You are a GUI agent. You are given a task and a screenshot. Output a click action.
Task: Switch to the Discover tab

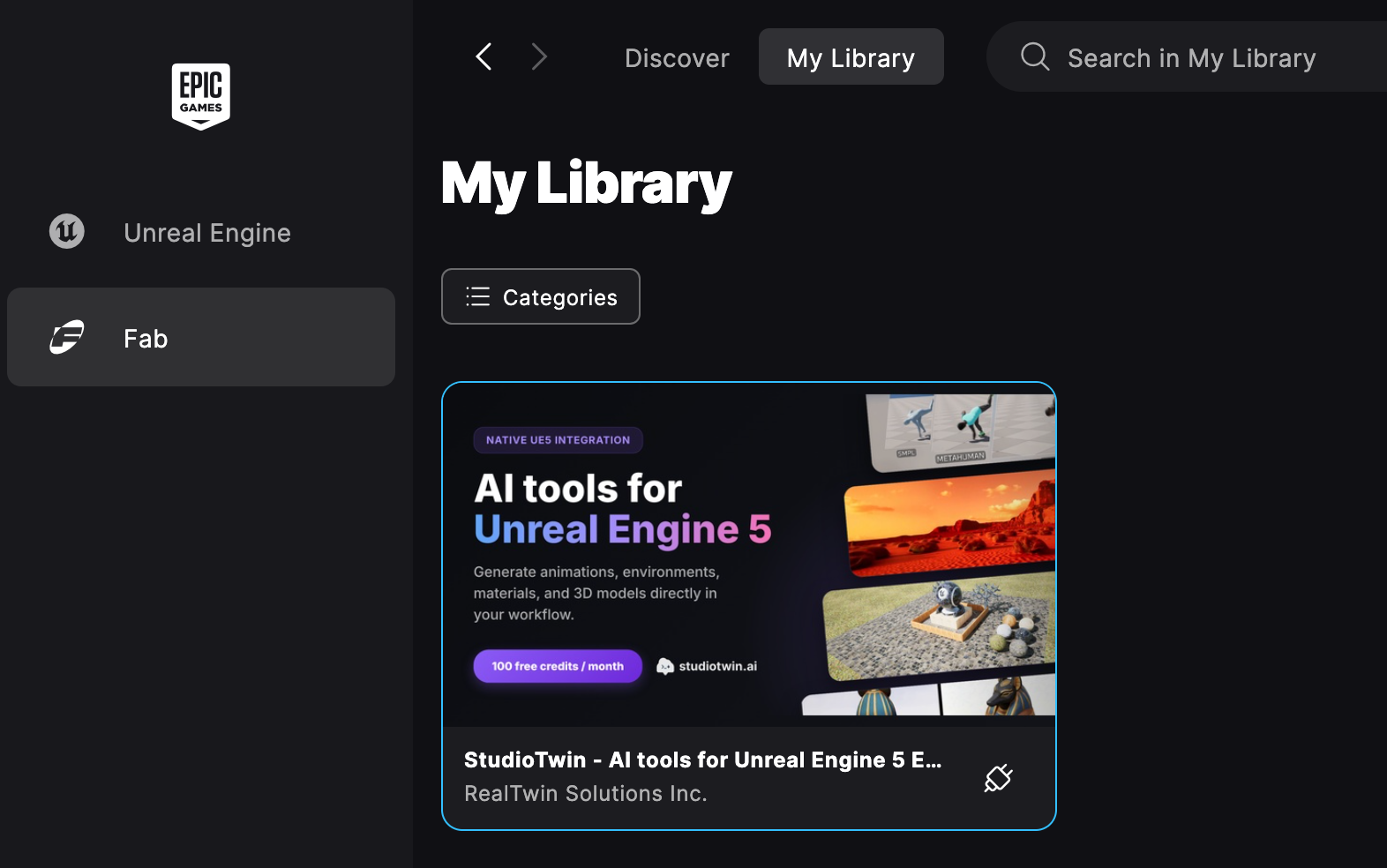pyautogui.click(x=677, y=58)
